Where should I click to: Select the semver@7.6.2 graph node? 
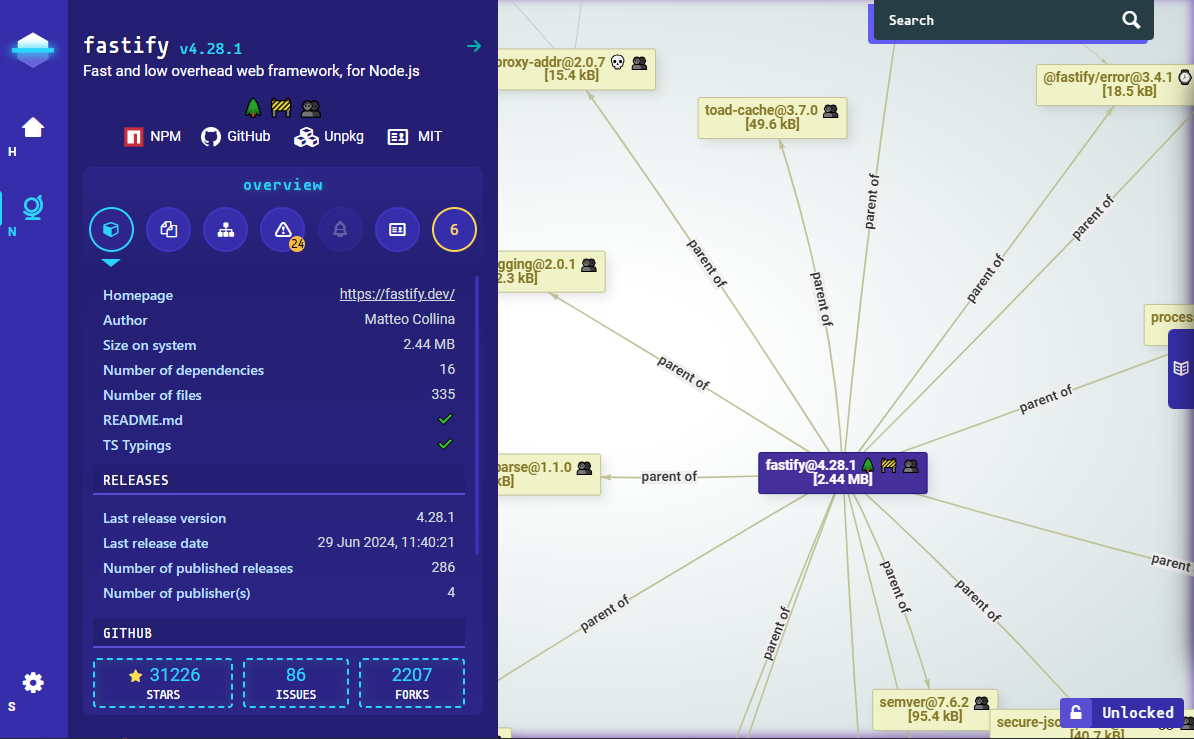[935, 709]
